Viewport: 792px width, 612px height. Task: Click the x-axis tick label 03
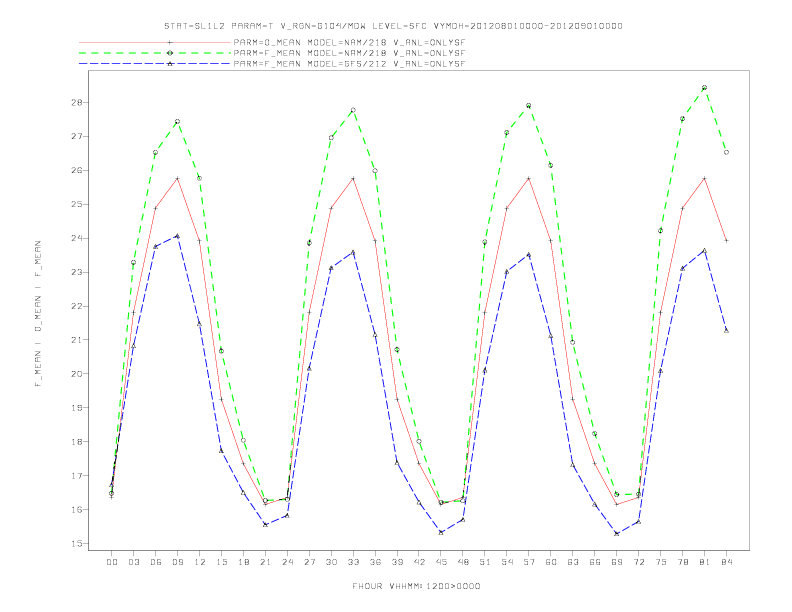click(x=133, y=562)
